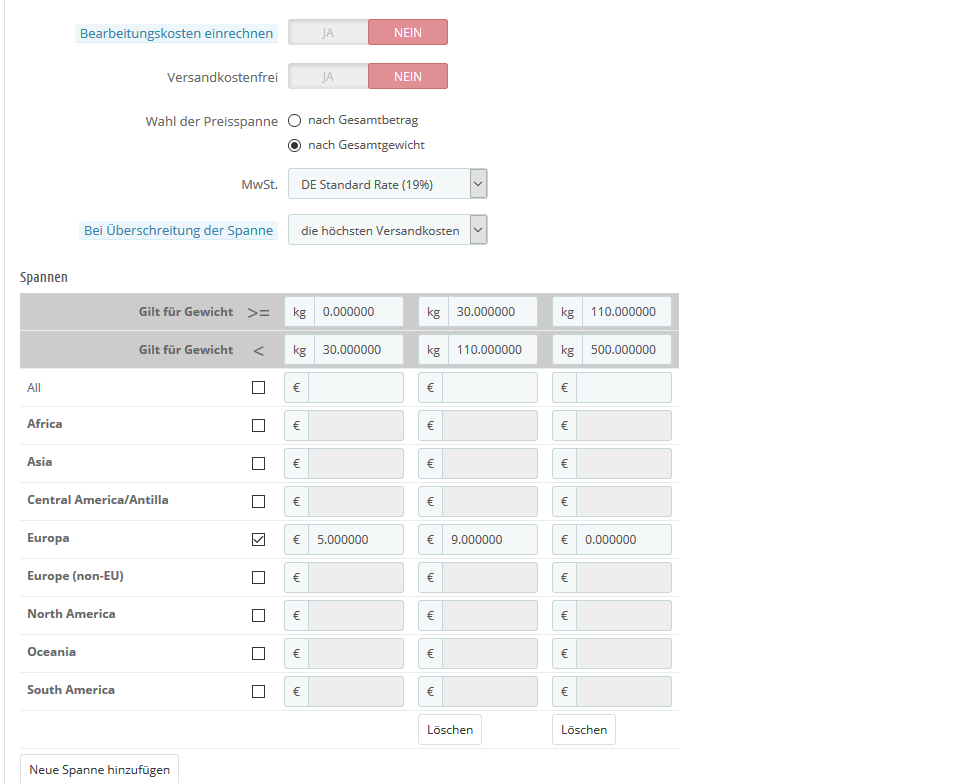This screenshot has height=783, width=960.
Task: Edit Europa price 9.000000 field
Action: (x=490, y=539)
